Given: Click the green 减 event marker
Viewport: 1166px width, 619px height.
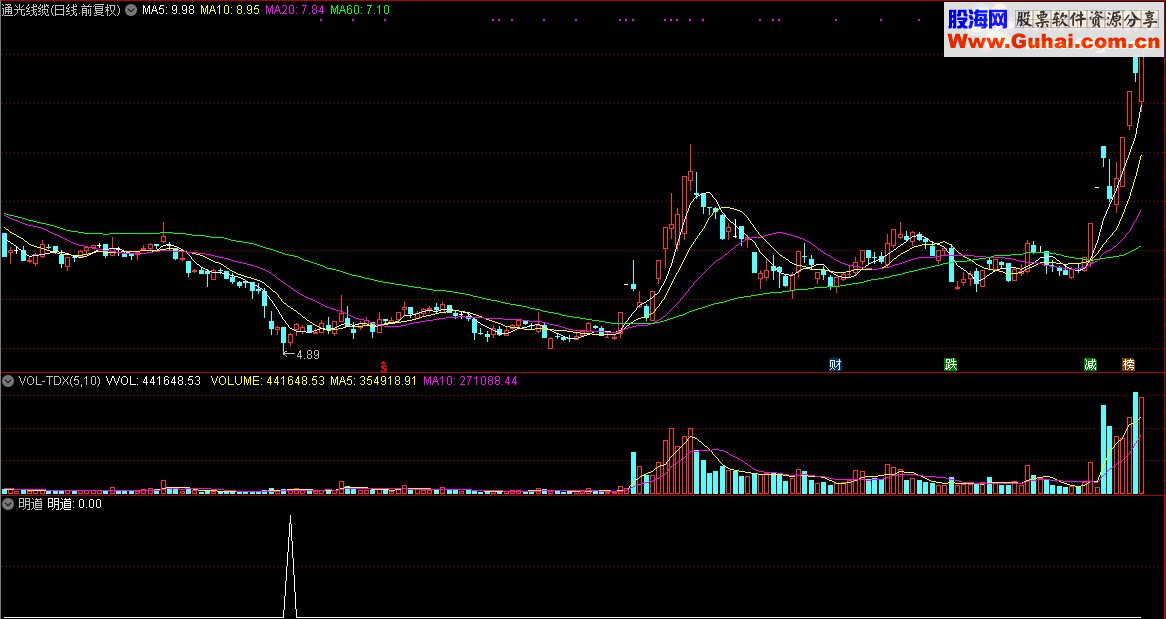Looking at the screenshot, I should (x=1090, y=365).
